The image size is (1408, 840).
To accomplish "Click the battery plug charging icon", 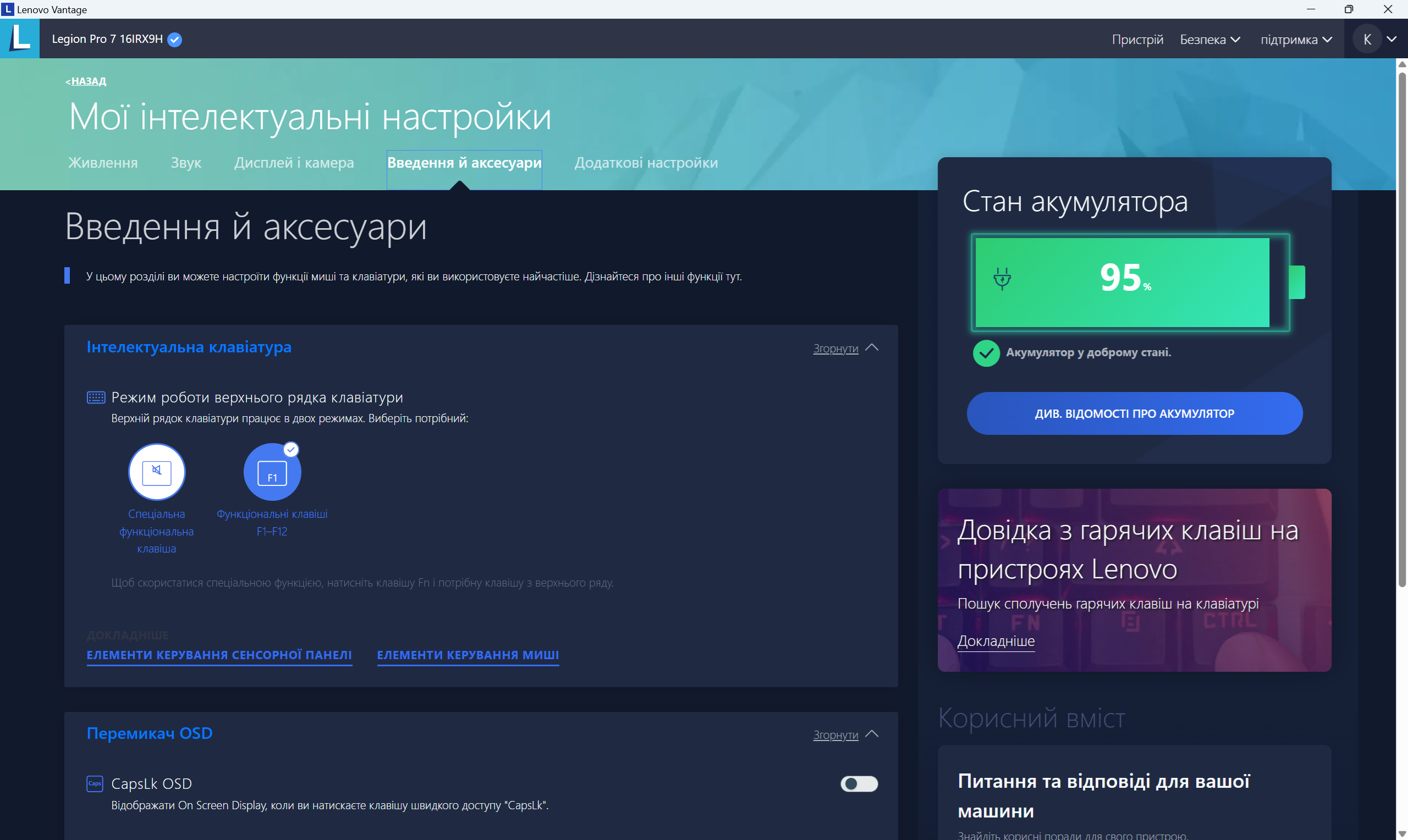I will (x=1002, y=279).
